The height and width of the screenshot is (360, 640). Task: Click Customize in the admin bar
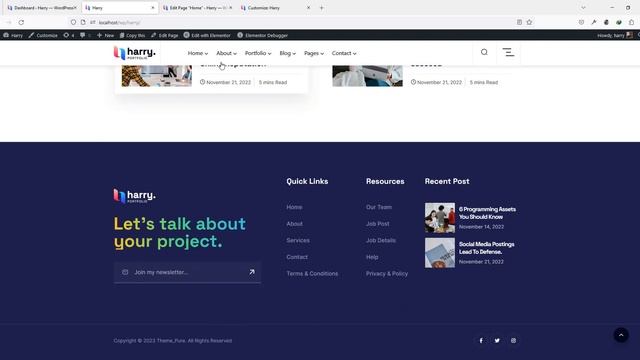[x=43, y=36]
